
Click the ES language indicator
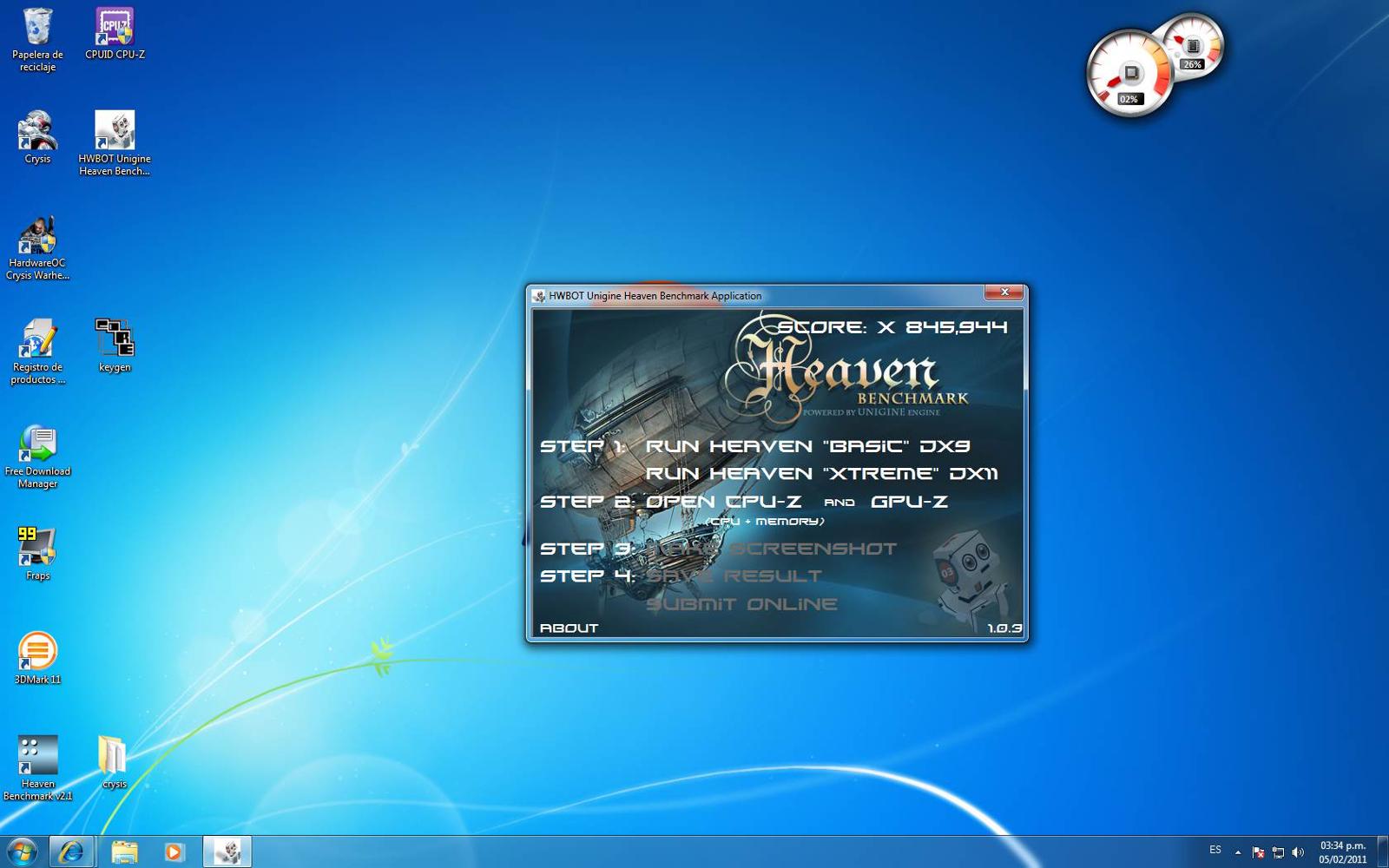pos(1215,851)
